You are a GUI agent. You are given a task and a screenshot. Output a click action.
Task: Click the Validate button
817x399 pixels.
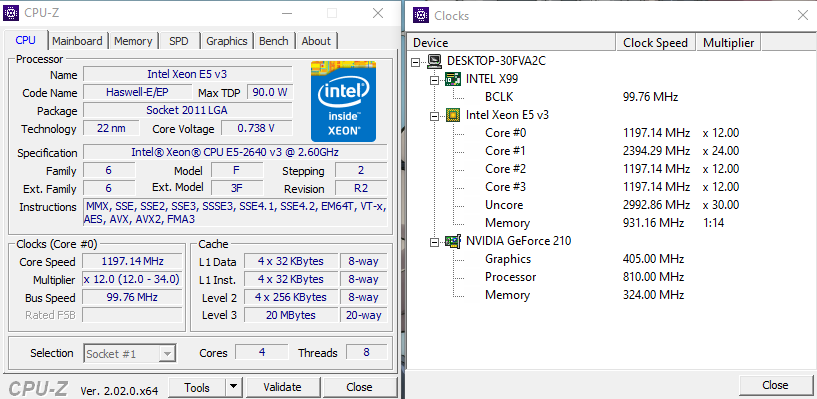click(282, 387)
